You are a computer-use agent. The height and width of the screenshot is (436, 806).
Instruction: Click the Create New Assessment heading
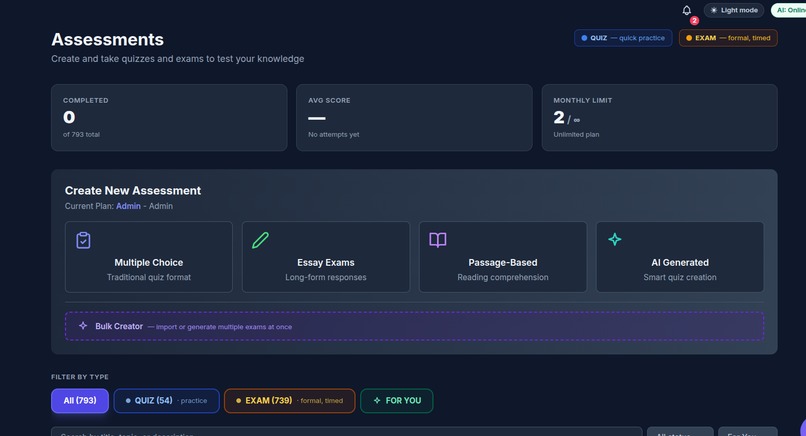[133, 191]
